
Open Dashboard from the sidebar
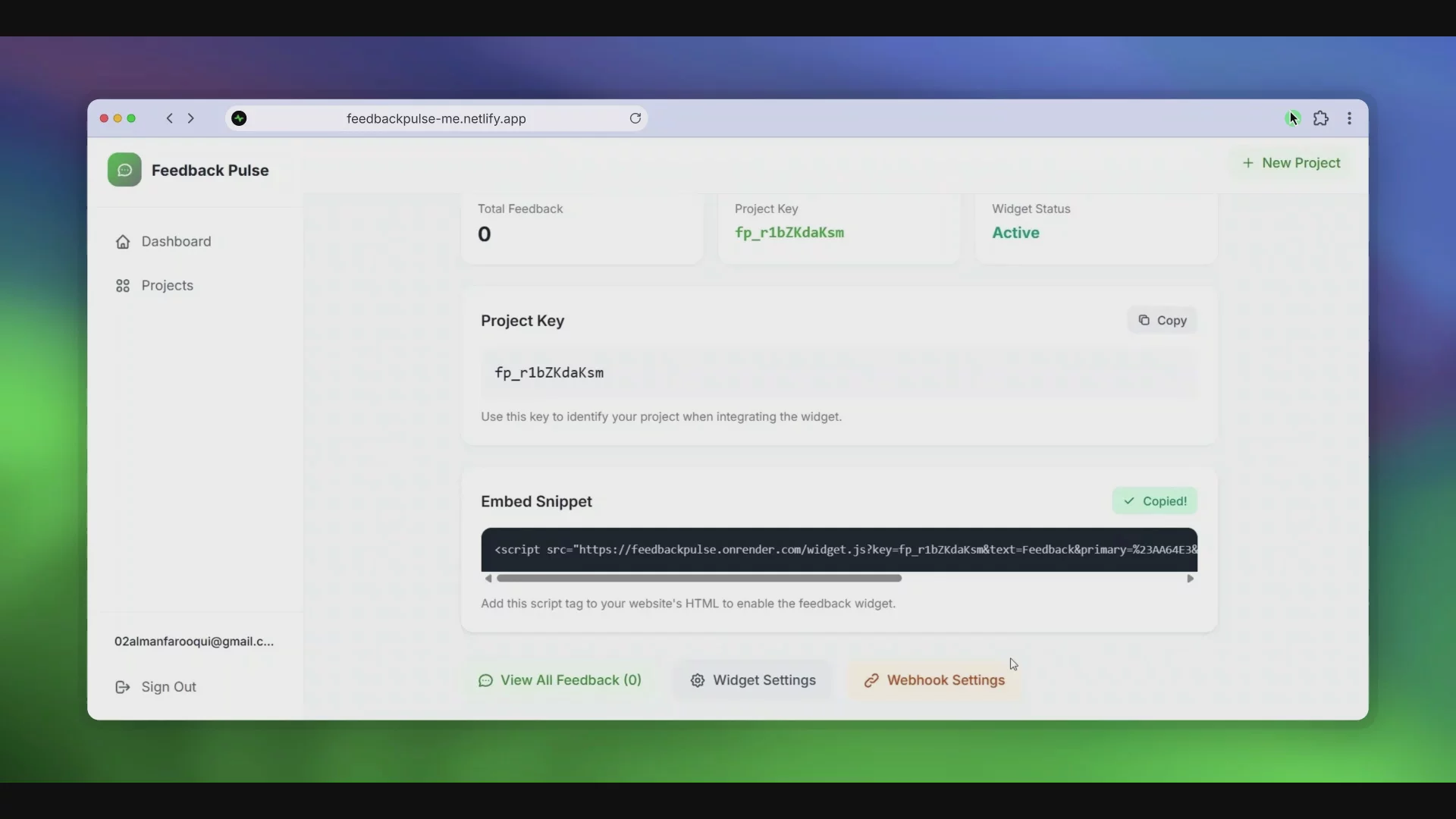[x=175, y=241]
